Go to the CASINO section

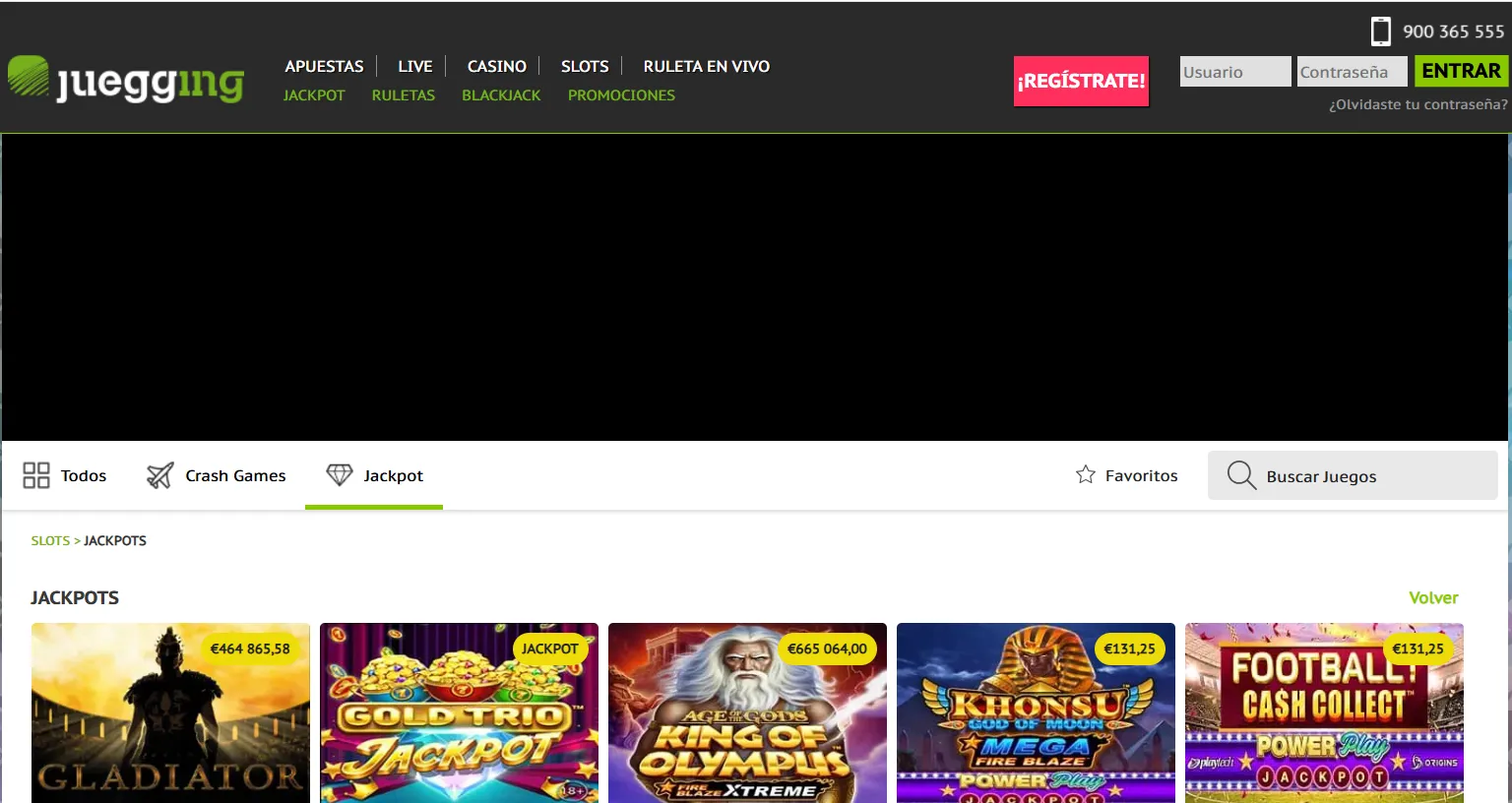point(496,66)
